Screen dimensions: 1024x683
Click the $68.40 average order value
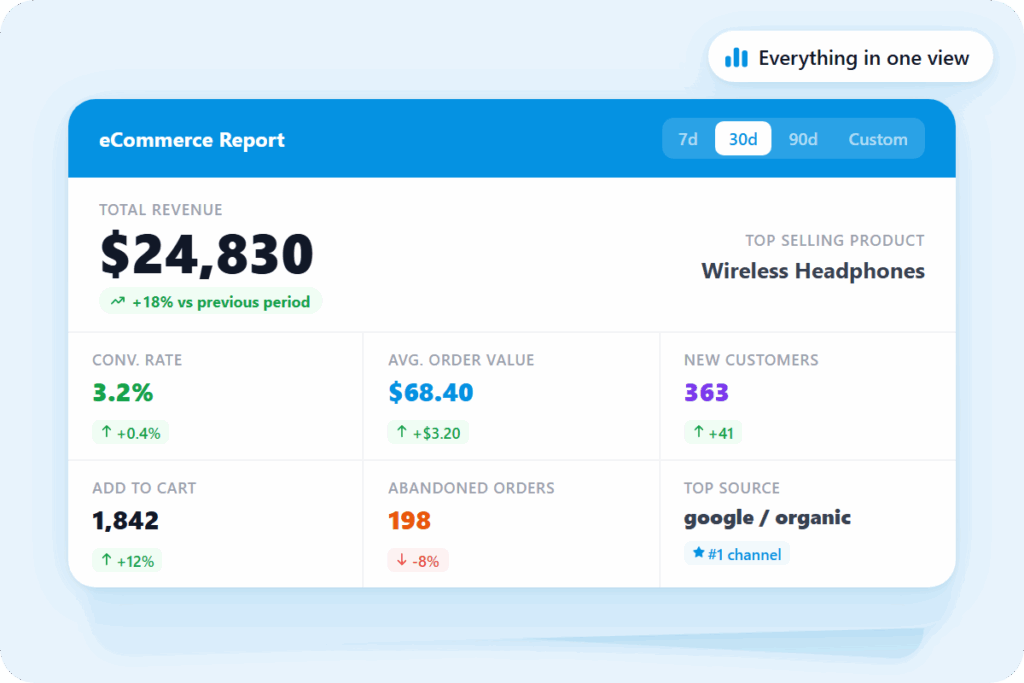430,393
